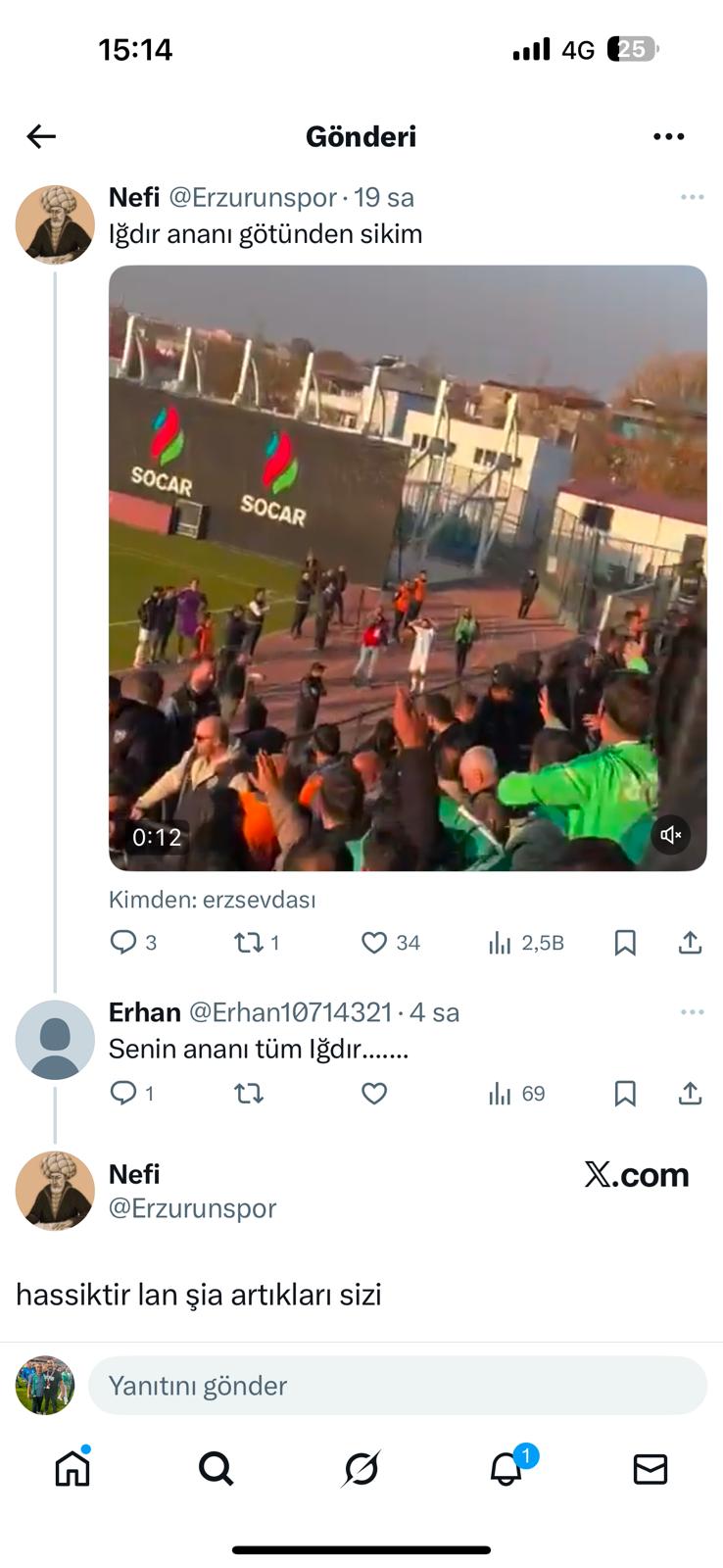Open more options on Nefi's first tweet
The height and width of the screenshot is (1568, 723).
pos(692,197)
